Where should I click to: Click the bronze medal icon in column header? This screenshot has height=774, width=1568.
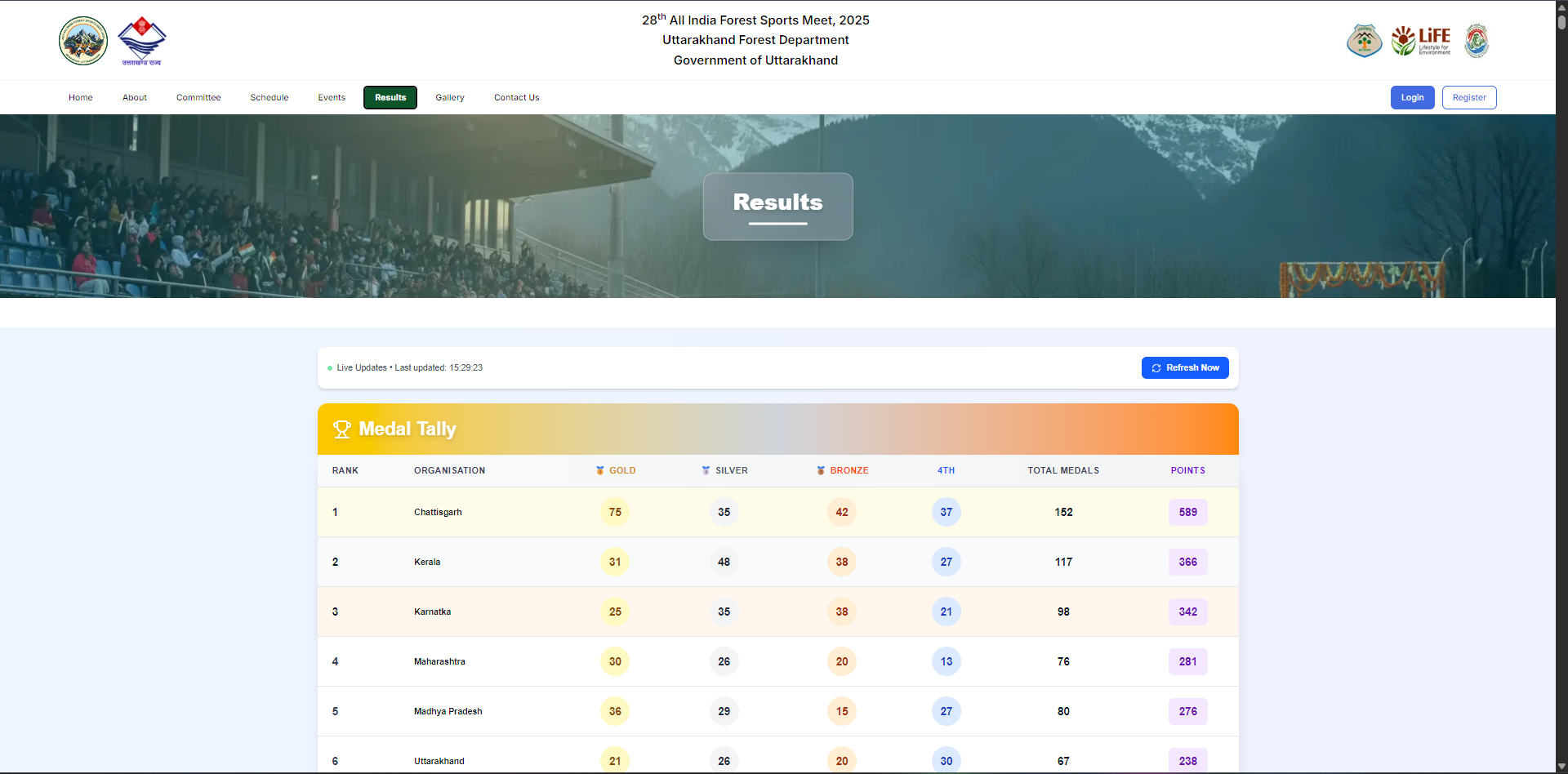[x=821, y=470]
